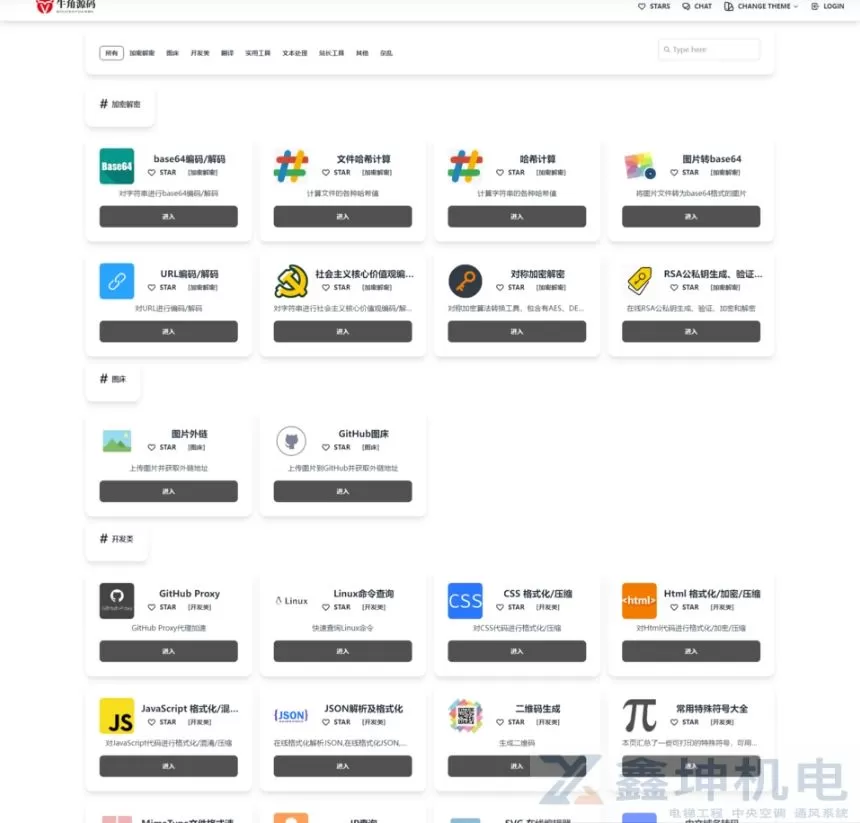The height and width of the screenshot is (823, 860).
Task: Click the GitHub cat icon for GitHub图床
Action: [291, 441]
